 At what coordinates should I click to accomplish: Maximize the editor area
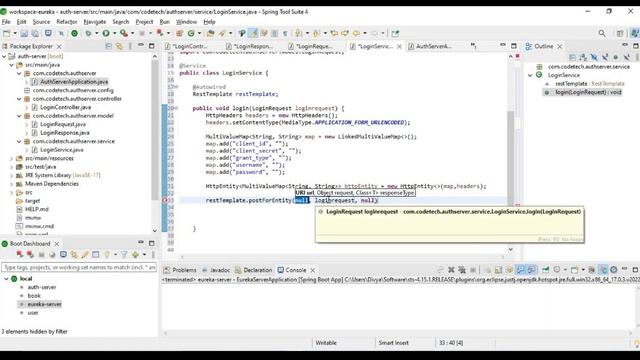click(513, 46)
